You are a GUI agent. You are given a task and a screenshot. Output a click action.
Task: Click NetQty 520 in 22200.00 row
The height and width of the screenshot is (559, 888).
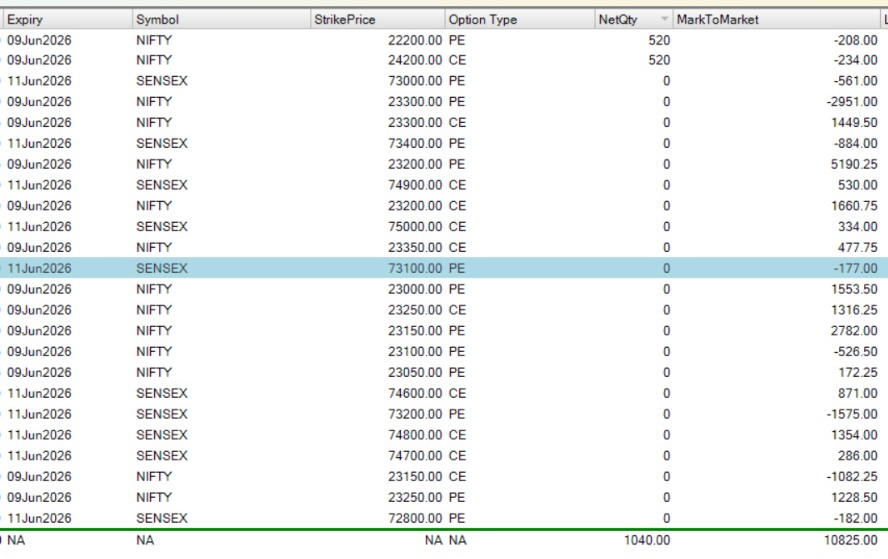coord(659,40)
